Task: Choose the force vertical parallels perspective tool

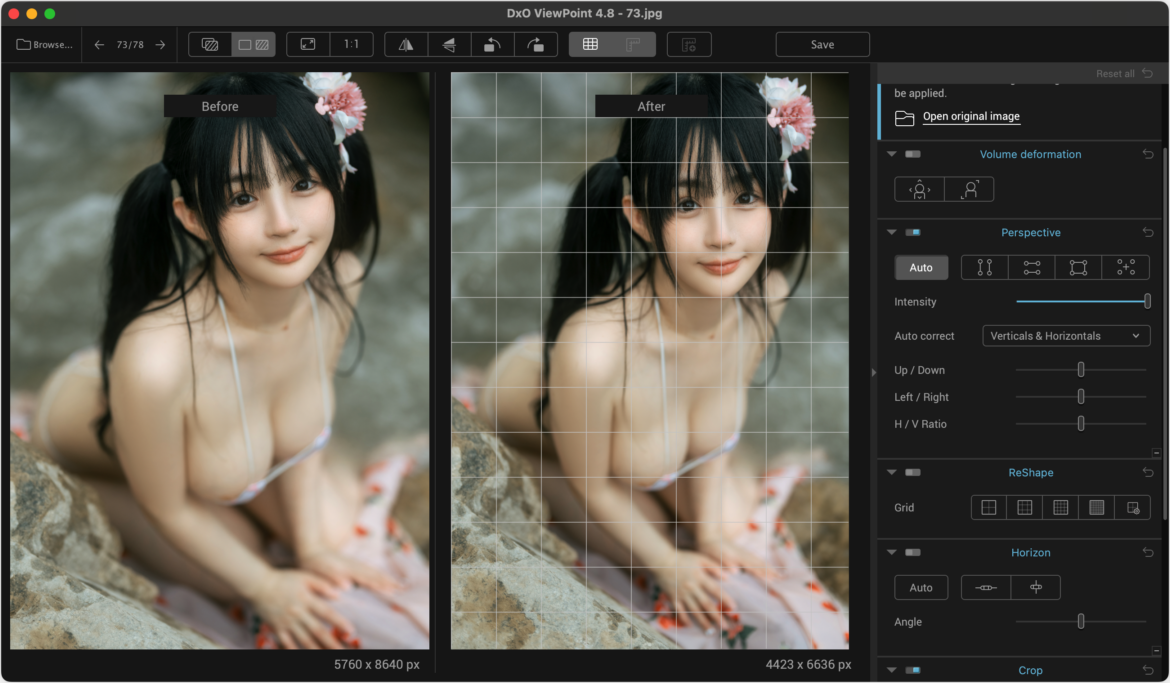Action: [985, 267]
